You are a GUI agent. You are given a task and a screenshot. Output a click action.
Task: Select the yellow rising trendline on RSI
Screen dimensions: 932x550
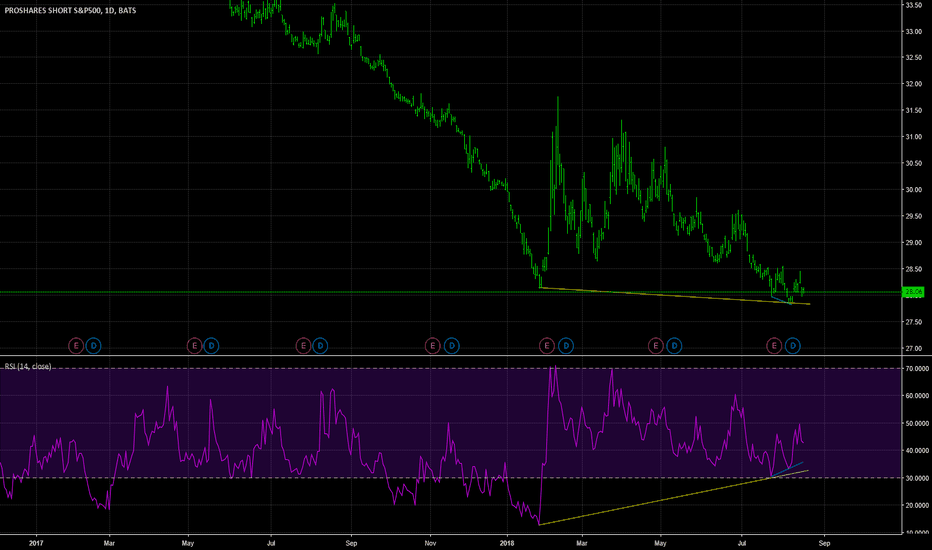tap(675, 497)
